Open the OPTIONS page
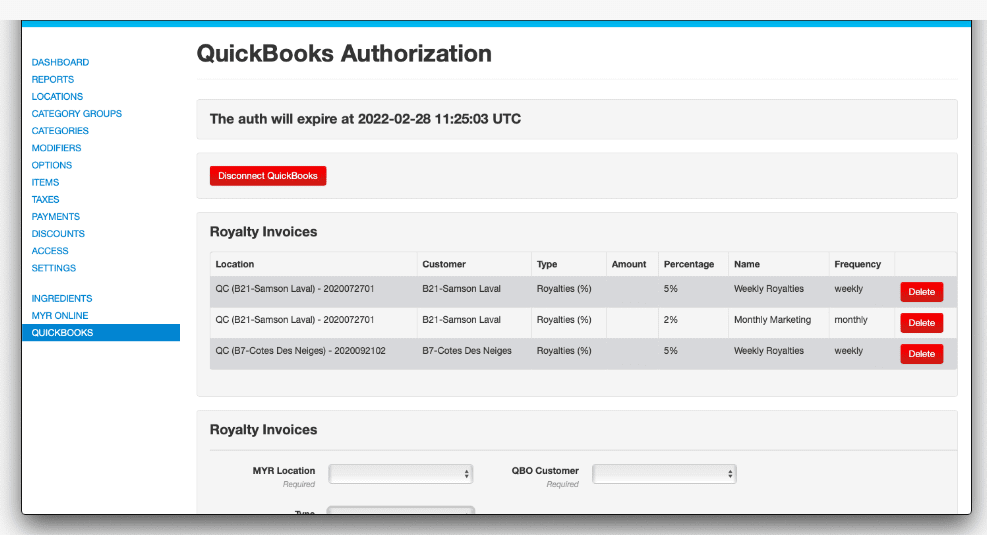Image resolution: width=987 pixels, height=535 pixels. (x=52, y=165)
